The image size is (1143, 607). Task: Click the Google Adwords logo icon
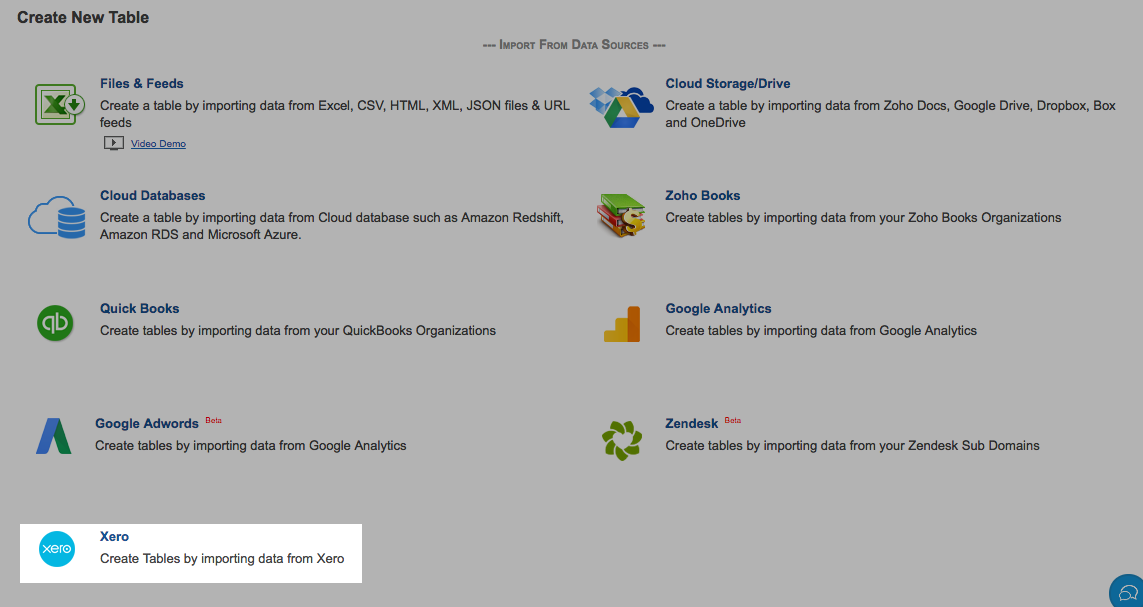tap(54, 436)
